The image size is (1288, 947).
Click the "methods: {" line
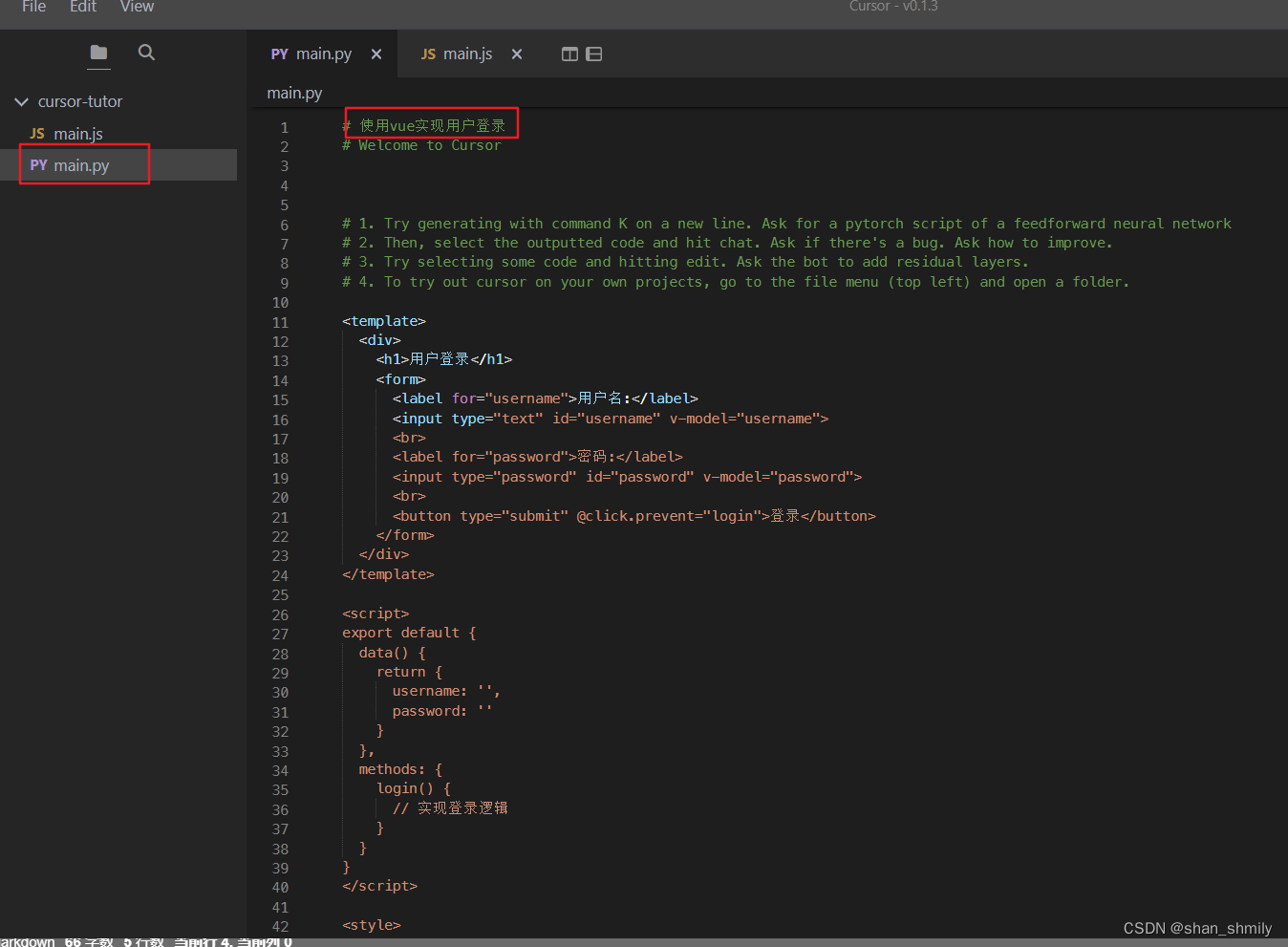400,769
